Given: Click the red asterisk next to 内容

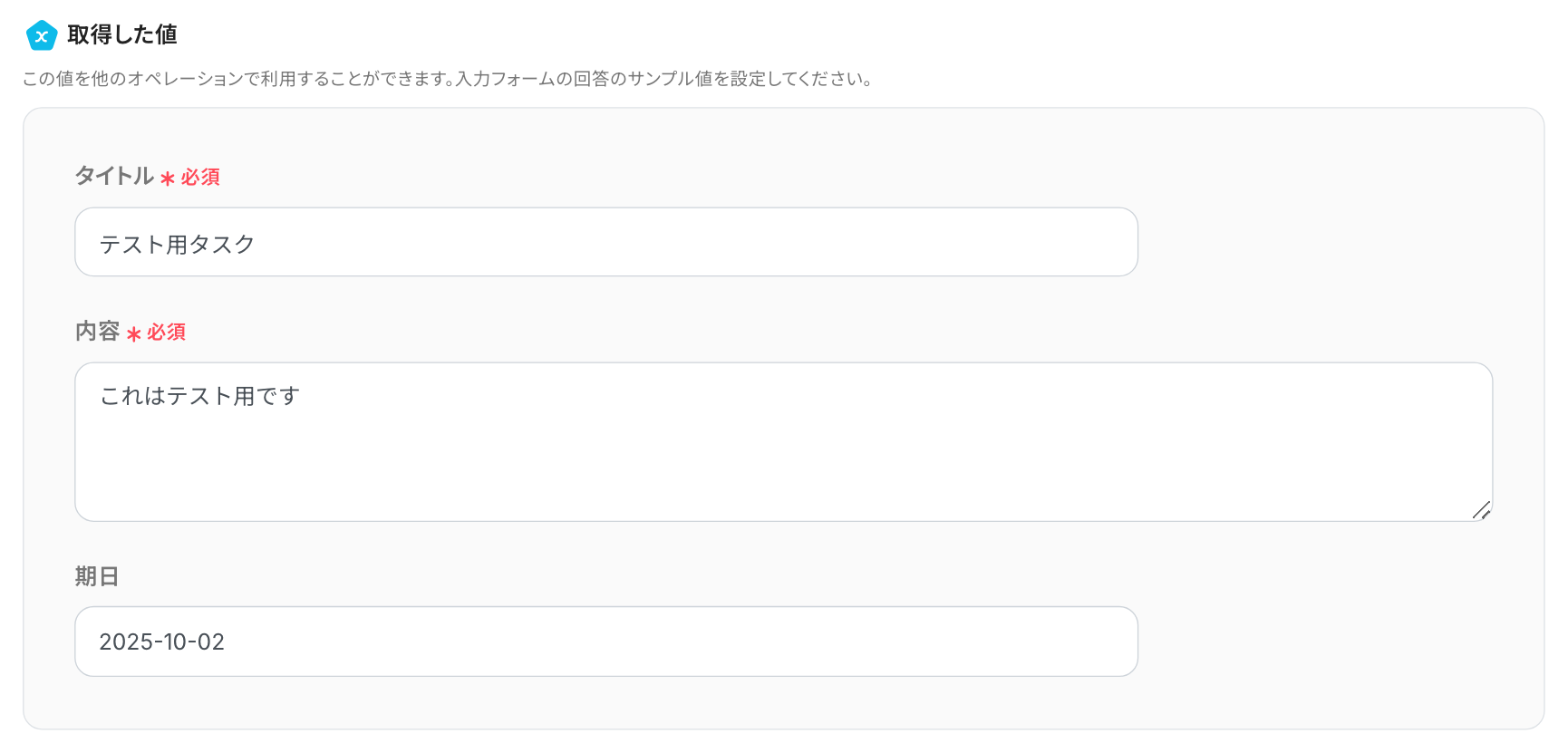Looking at the screenshot, I should (134, 334).
